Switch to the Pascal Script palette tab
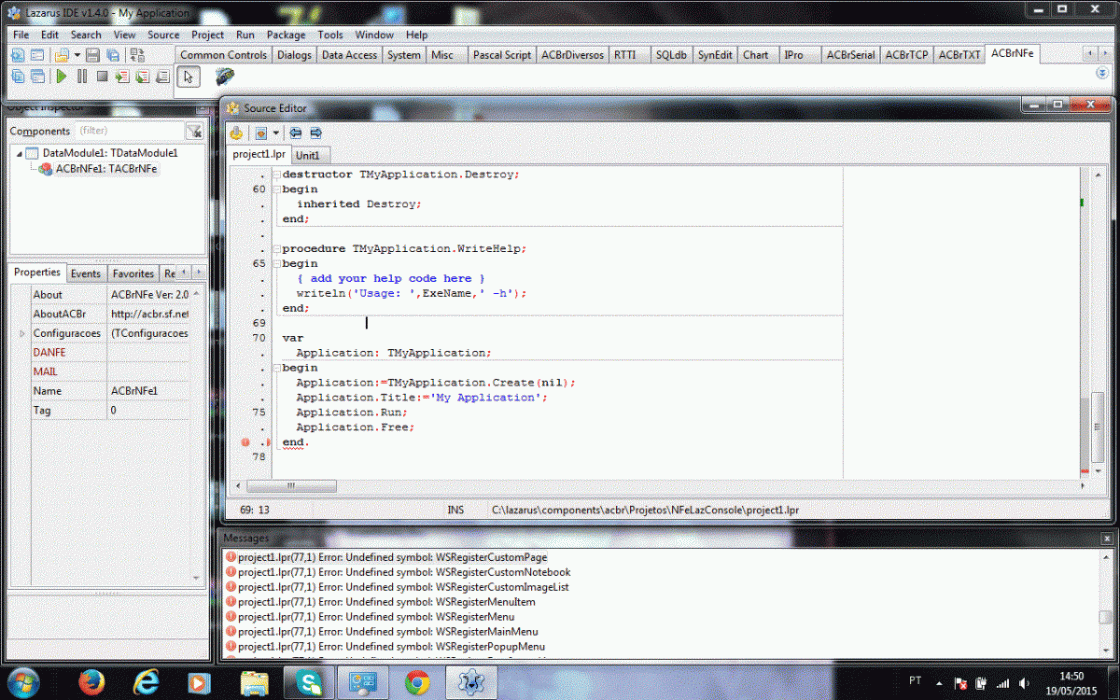The height and width of the screenshot is (700, 1120). point(501,55)
